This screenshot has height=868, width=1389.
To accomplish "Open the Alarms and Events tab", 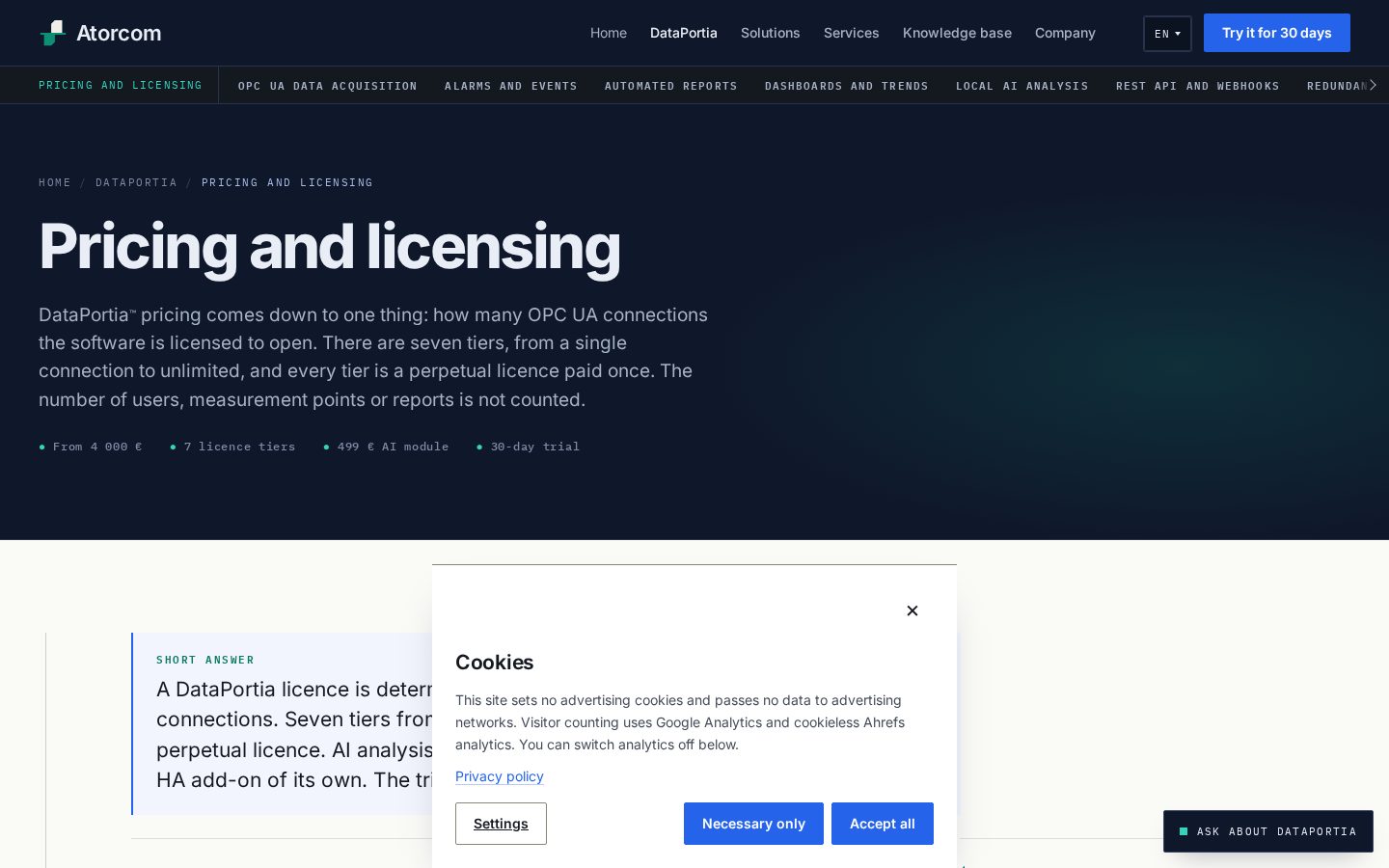I will (511, 86).
